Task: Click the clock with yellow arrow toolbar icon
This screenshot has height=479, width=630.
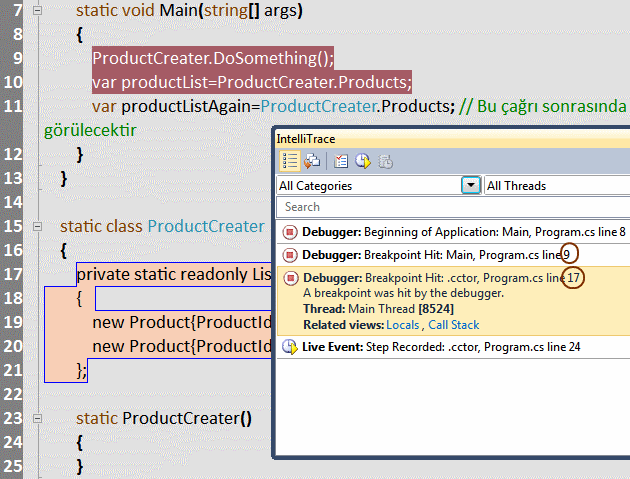Action: click(363, 161)
